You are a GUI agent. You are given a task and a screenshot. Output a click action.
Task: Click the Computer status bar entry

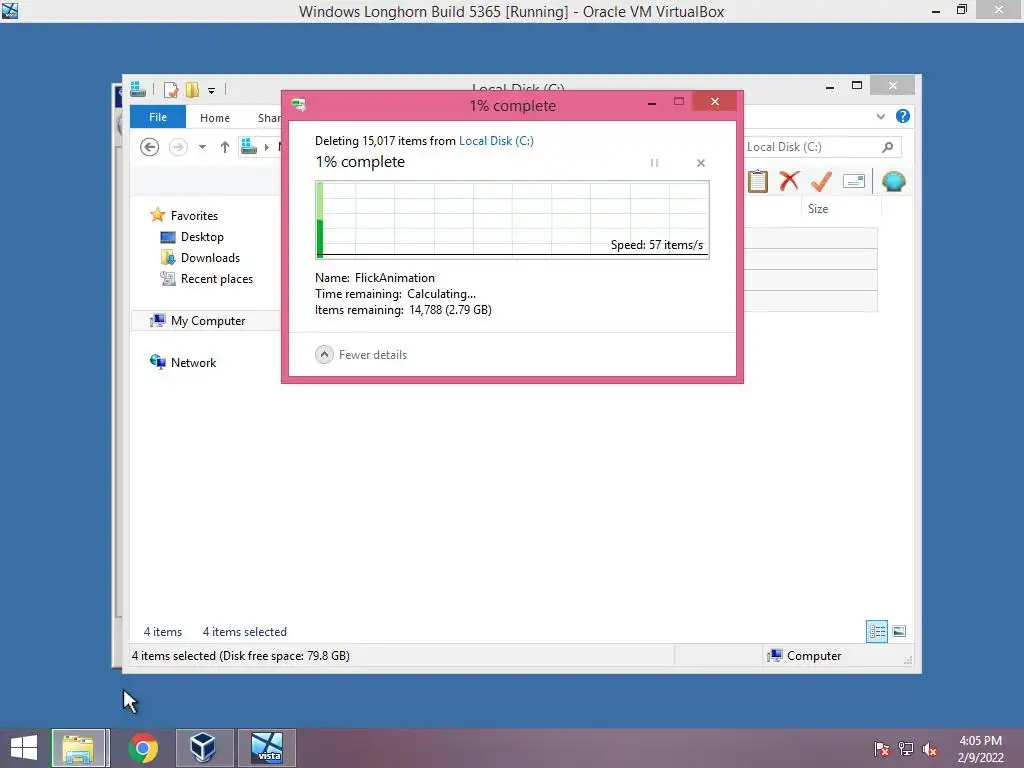click(x=805, y=656)
